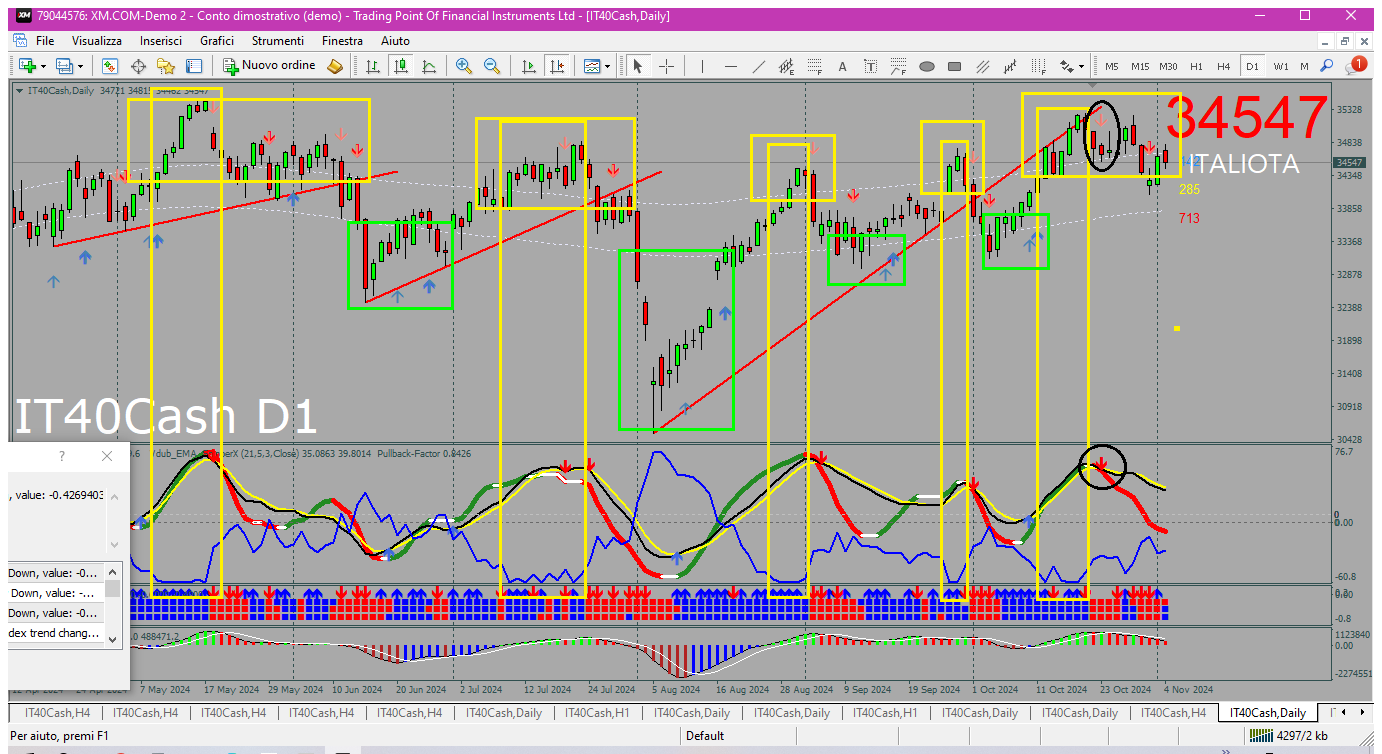This screenshot has width=1382, height=754.
Task: Open the arrows objects dropdown
Action: 1072,66
